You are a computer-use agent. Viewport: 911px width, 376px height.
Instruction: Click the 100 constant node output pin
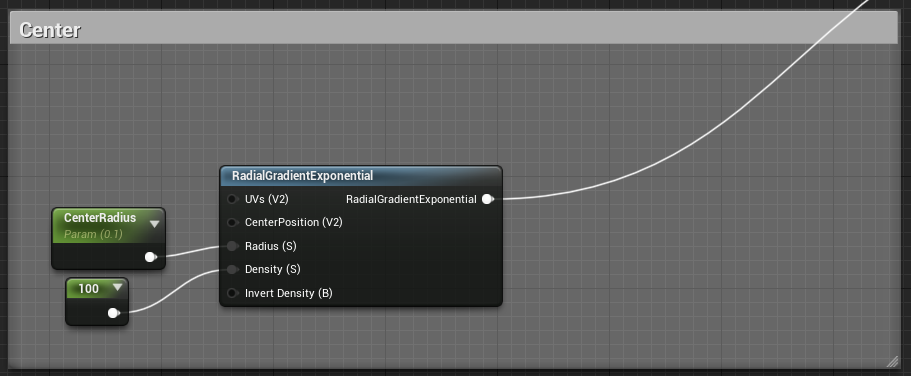click(x=114, y=313)
